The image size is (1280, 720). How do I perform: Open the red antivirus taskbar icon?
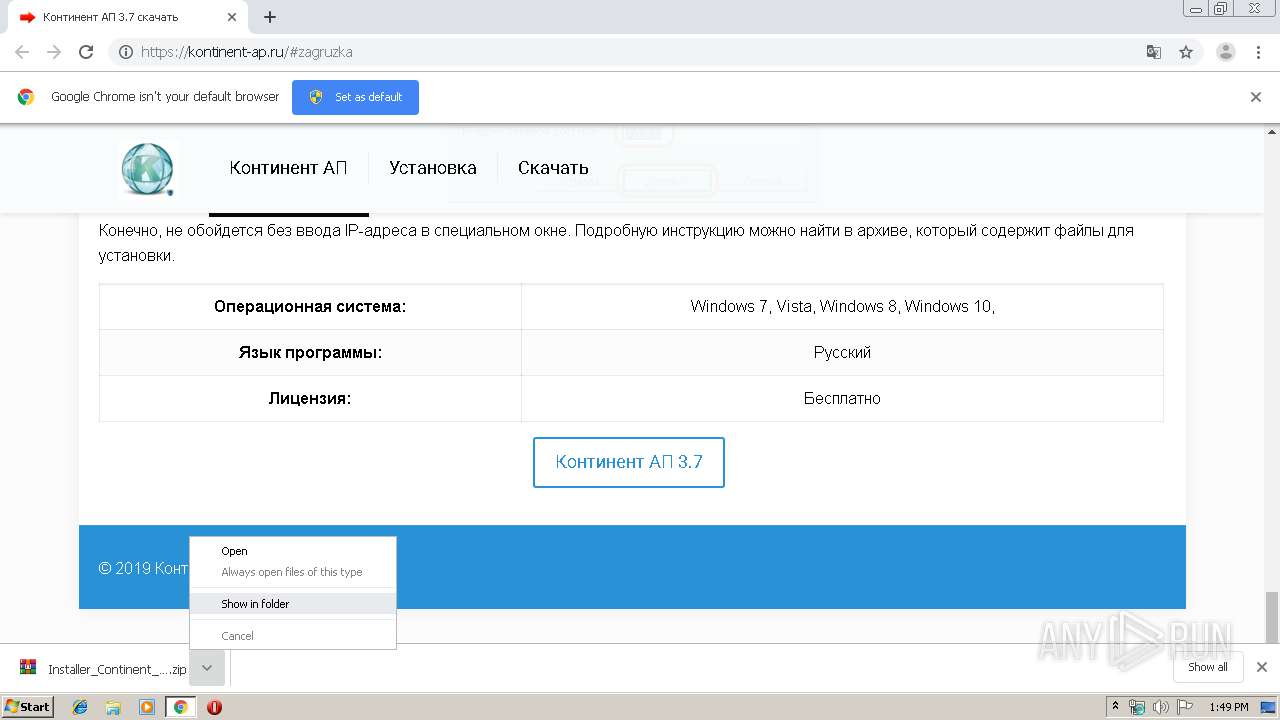tap(214, 707)
